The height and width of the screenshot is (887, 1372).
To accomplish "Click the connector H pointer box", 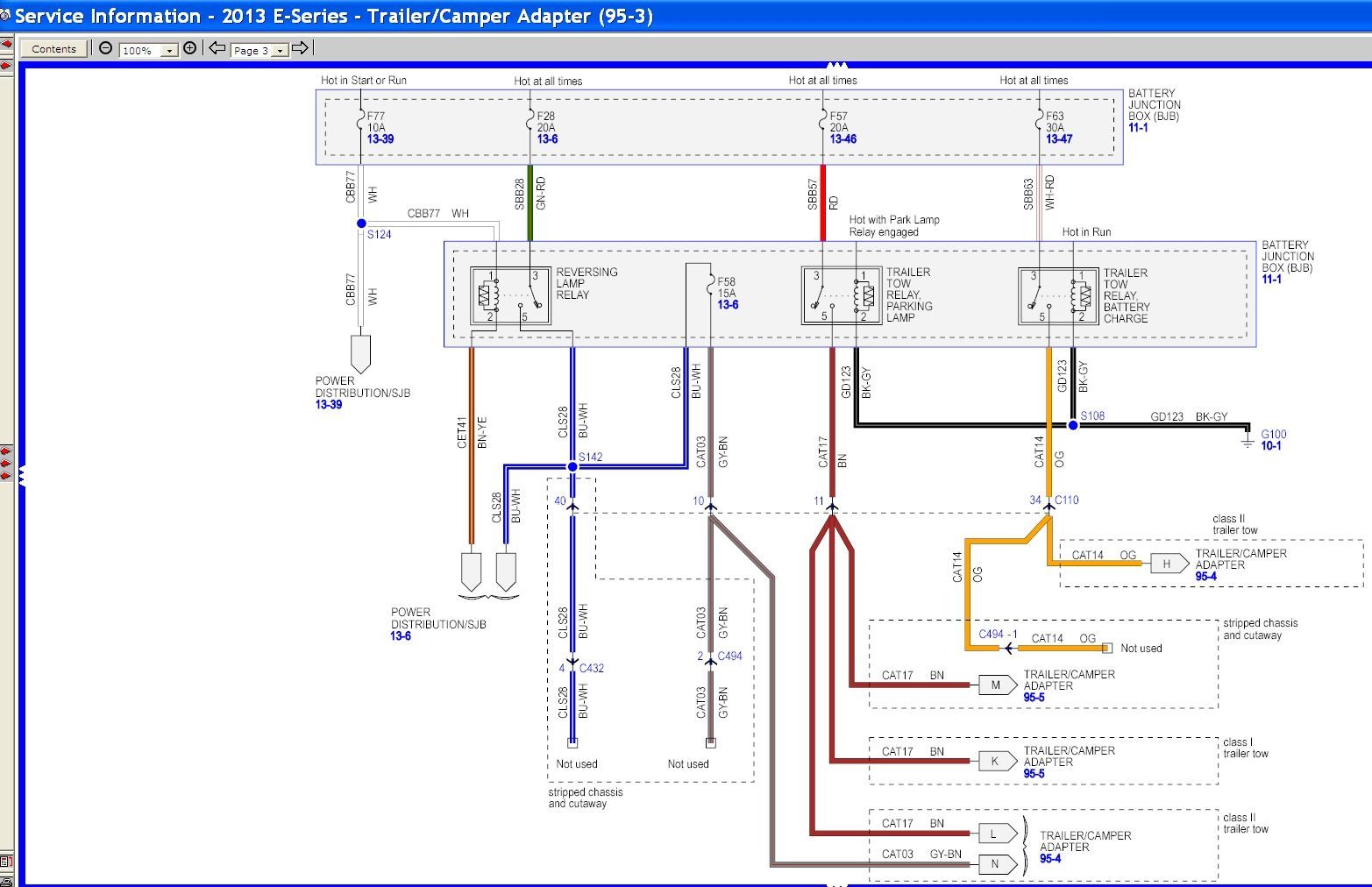I will (x=1168, y=564).
